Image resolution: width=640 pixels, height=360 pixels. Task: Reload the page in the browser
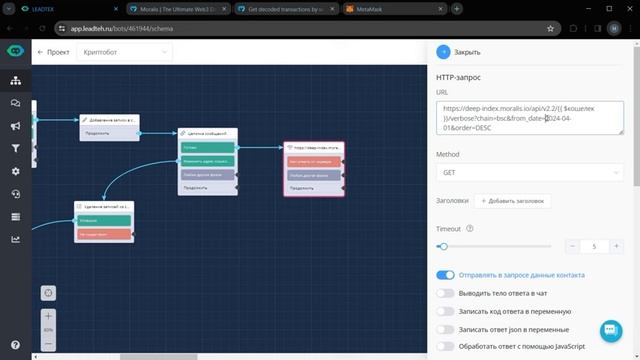pos(42,29)
